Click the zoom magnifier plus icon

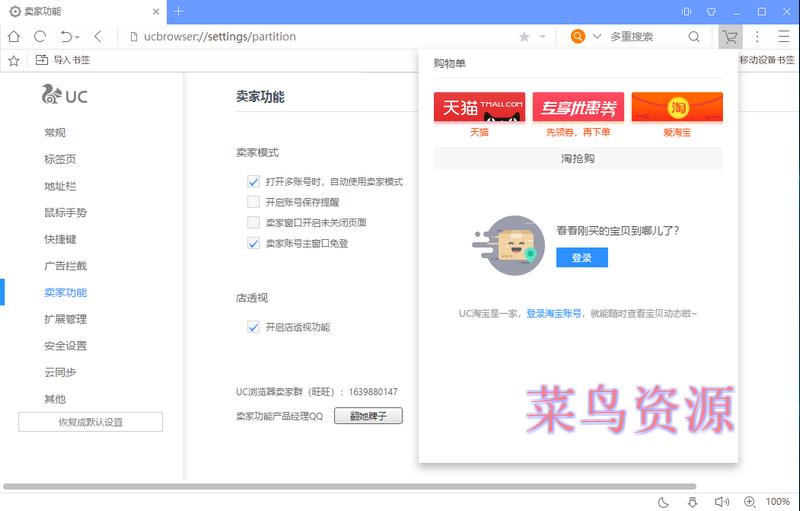pyautogui.click(x=749, y=502)
